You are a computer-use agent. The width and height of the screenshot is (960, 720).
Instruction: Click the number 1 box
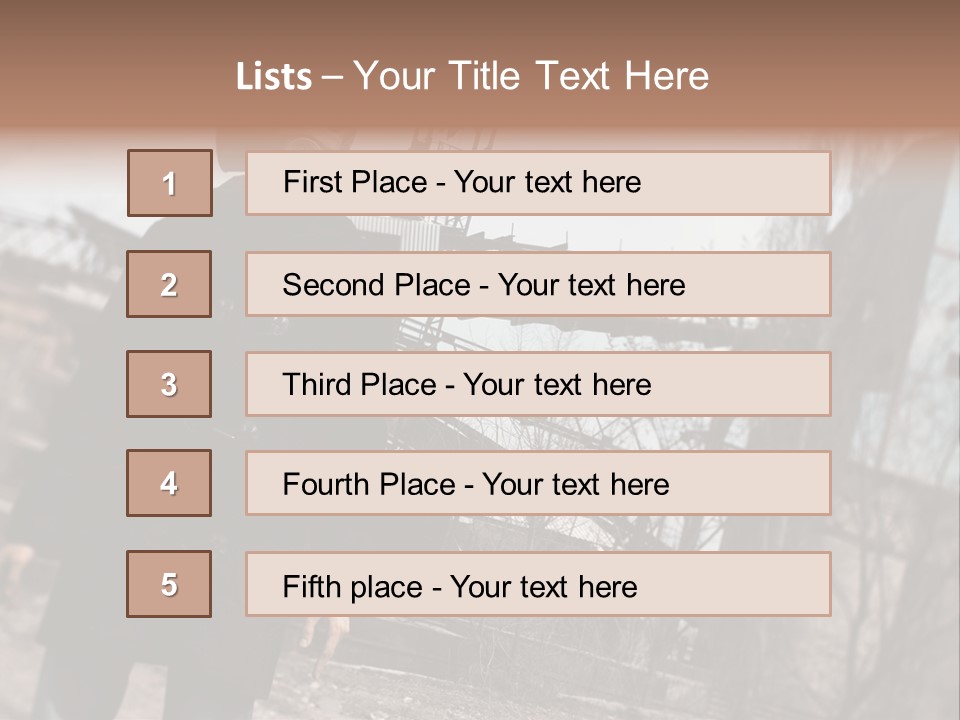[170, 183]
